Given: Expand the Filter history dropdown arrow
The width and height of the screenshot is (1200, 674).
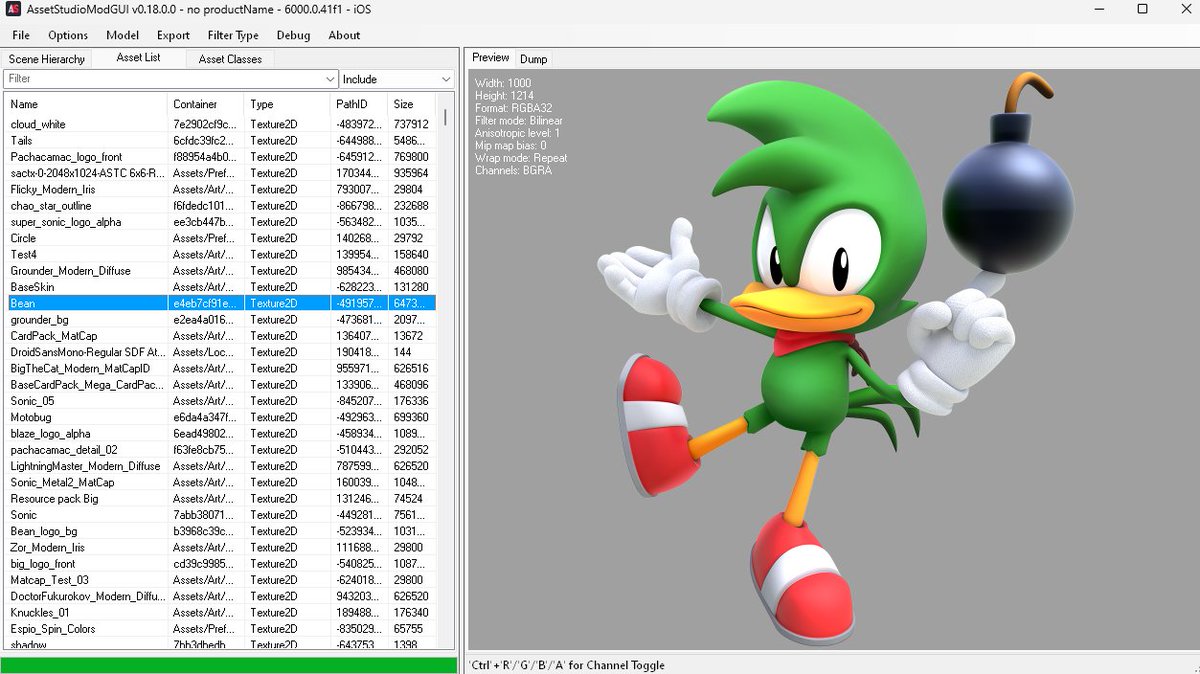Looking at the screenshot, I should (x=331, y=79).
